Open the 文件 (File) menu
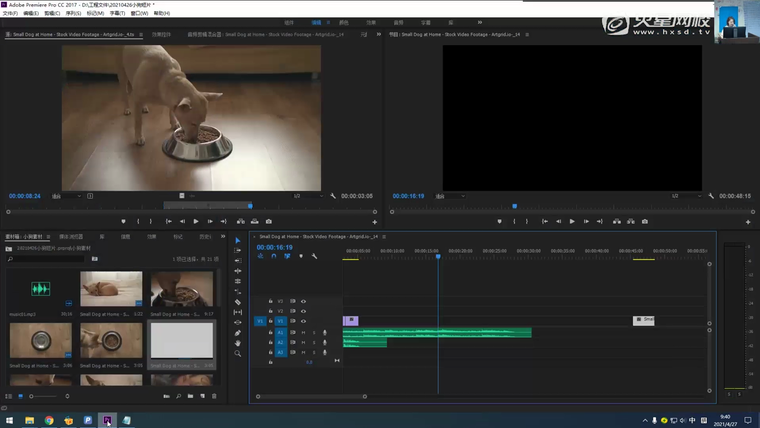Image resolution: width=760 pixels, height=428 pixels. [x=10, y=13]
